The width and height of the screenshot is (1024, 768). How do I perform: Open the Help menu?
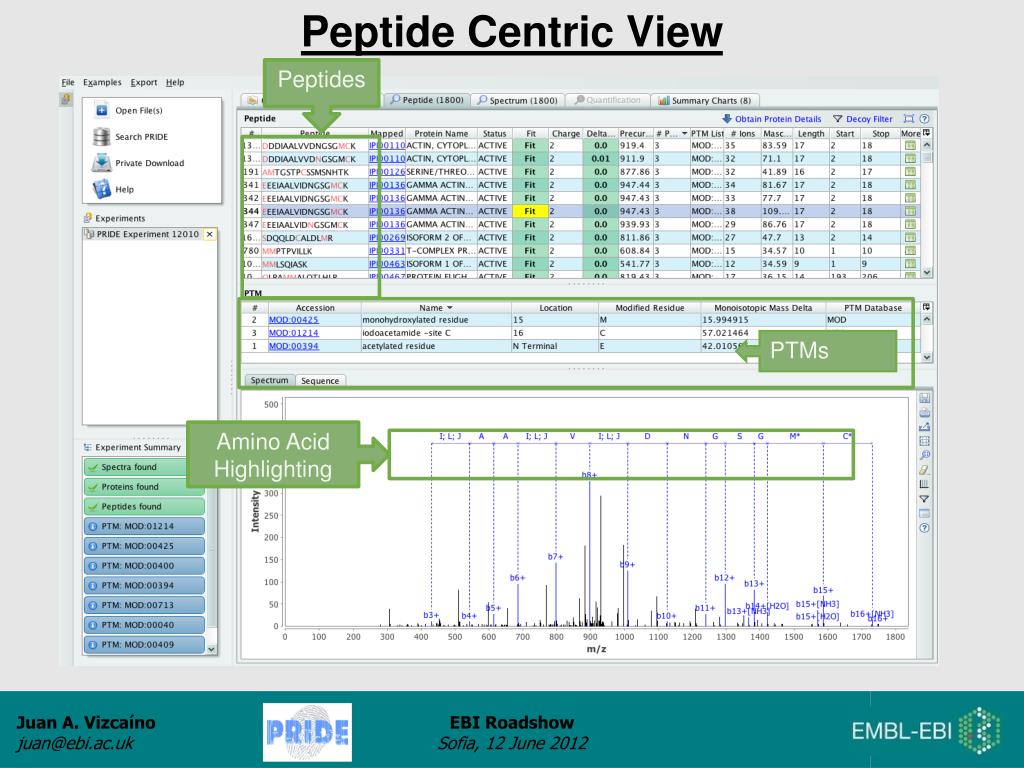[174, 82]
